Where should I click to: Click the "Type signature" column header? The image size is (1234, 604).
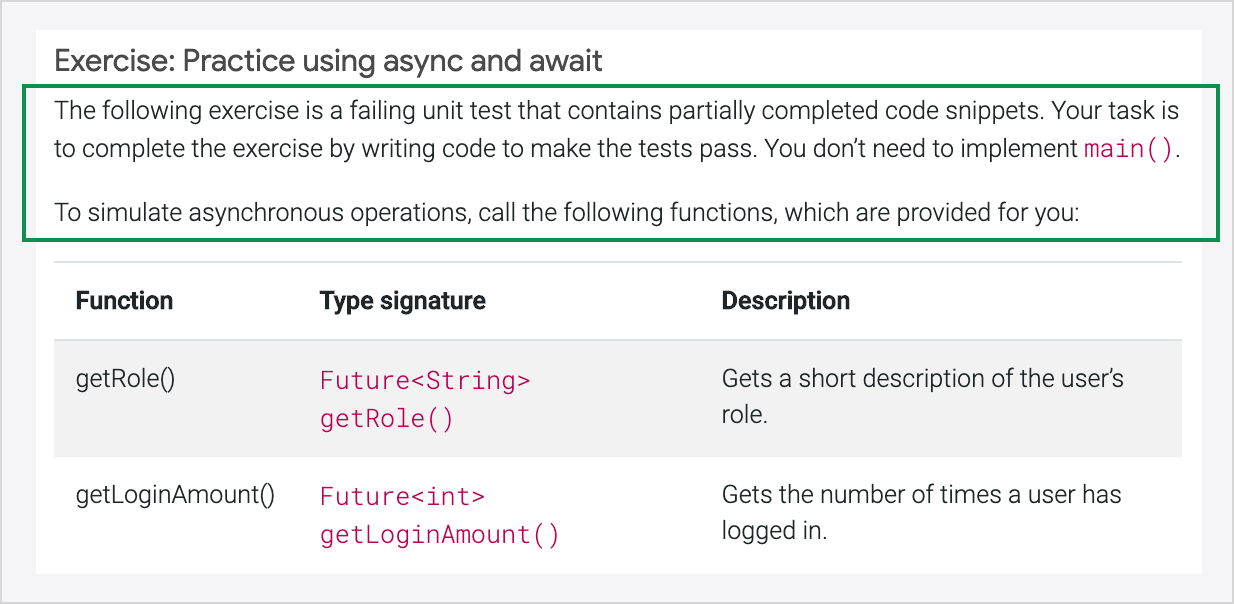point(402,301)
